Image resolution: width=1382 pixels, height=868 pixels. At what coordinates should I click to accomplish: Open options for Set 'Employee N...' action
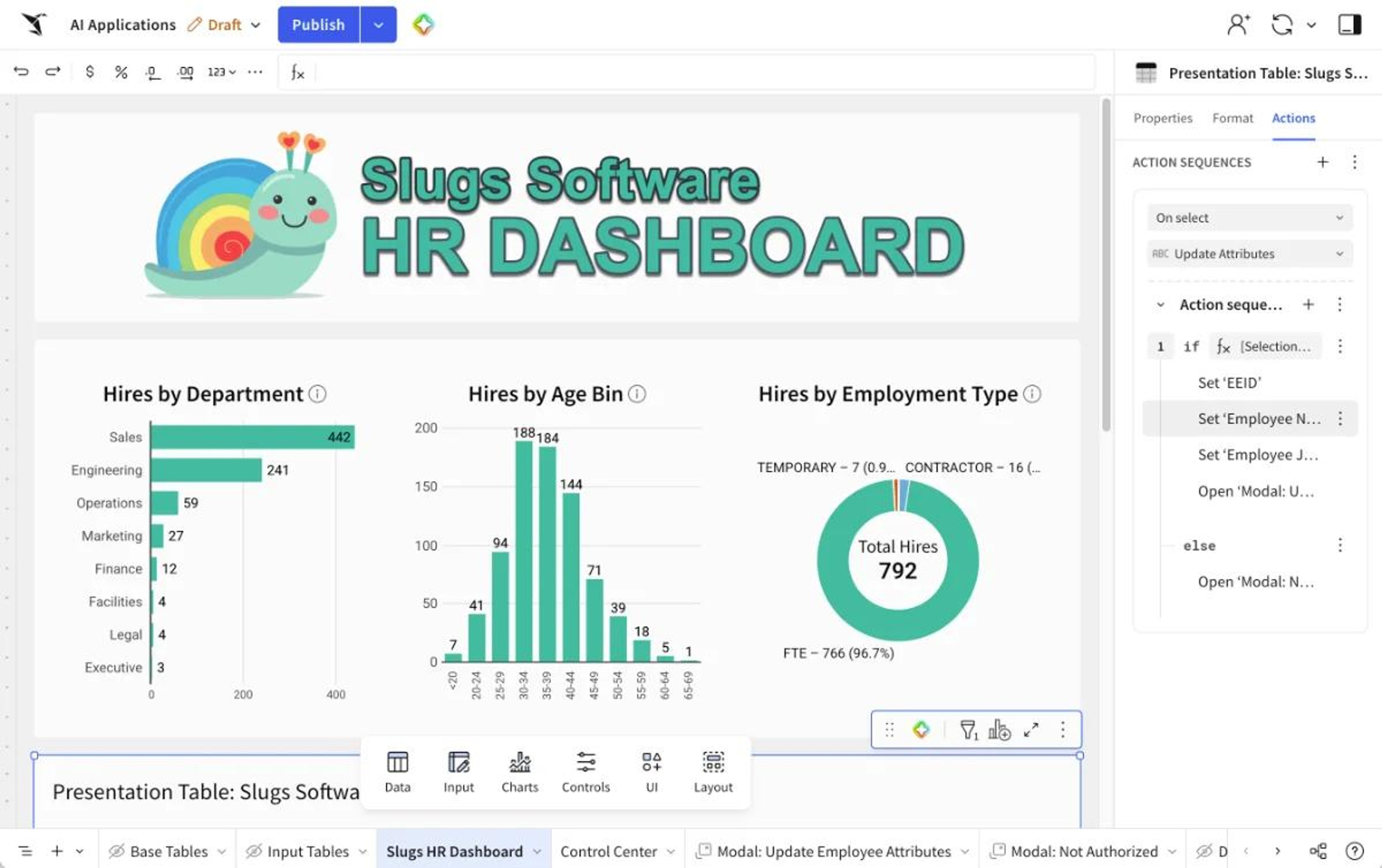(1340, 419)
